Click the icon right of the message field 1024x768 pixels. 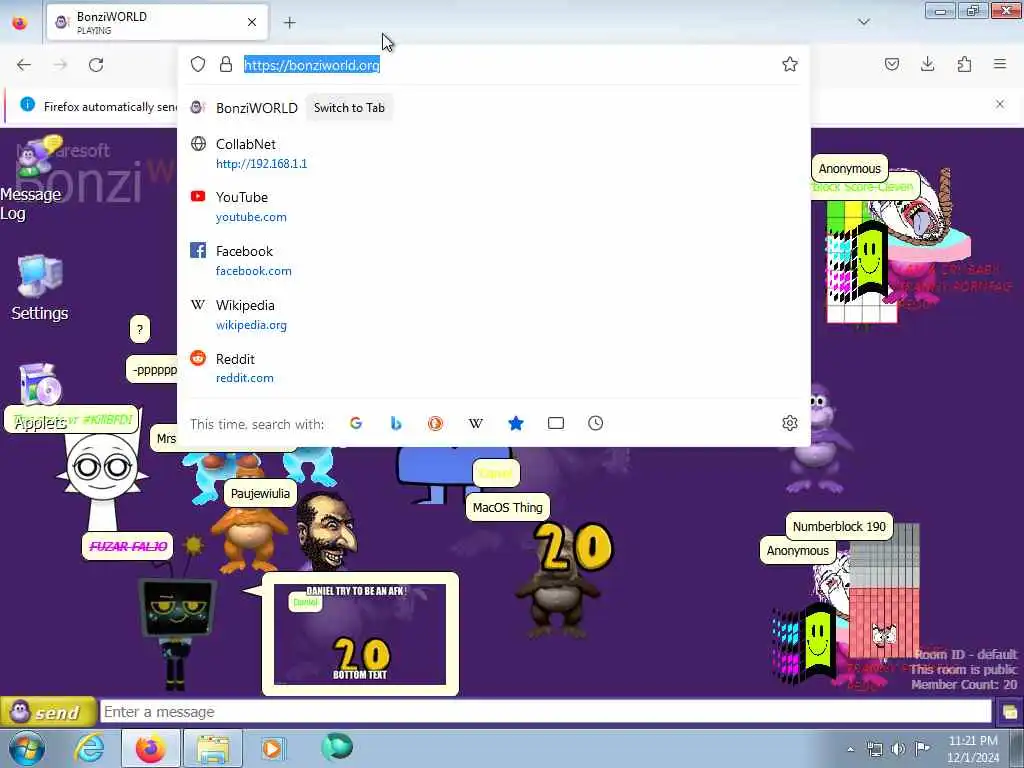pyautogui.click(x=1010, y=712)
